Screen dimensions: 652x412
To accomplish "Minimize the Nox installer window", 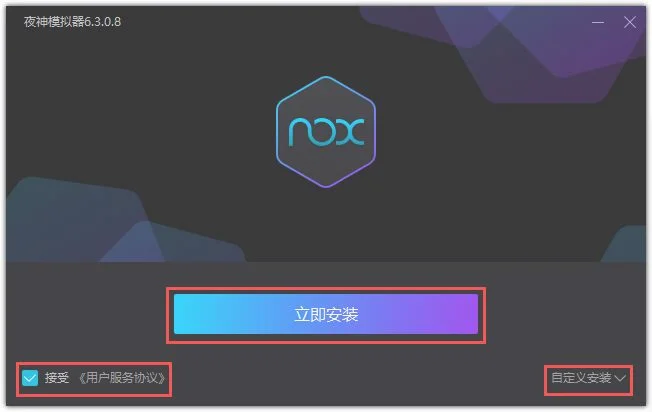I will point(598,22).
